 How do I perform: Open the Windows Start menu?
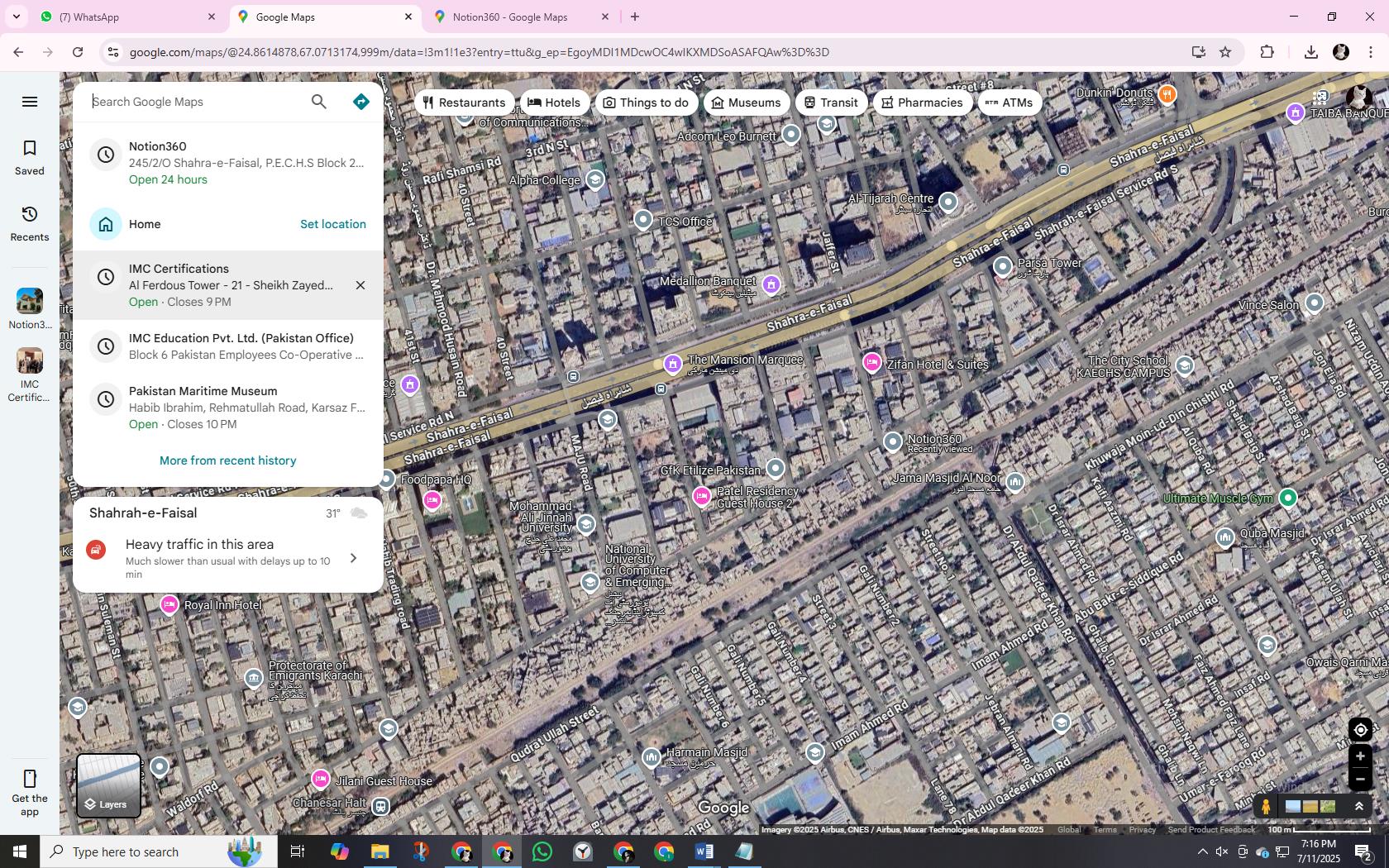tap(20, 851)
